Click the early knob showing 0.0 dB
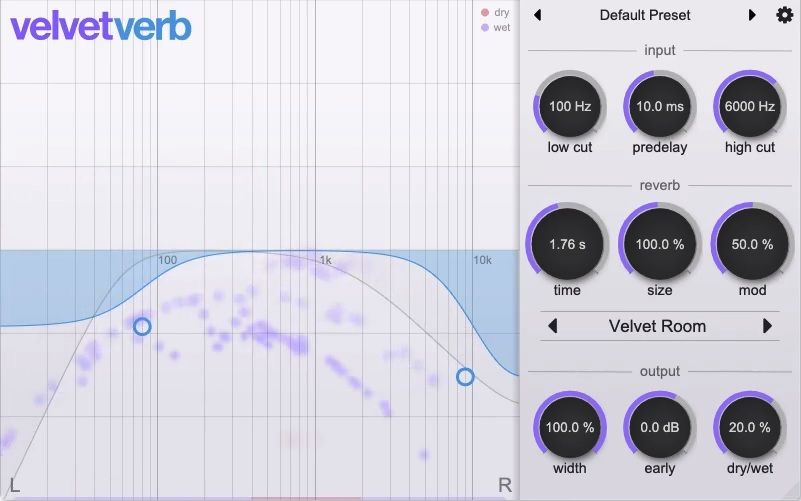The height and width of the screenshot is (501, 801). pyautogui.click(x=659, y=427)
